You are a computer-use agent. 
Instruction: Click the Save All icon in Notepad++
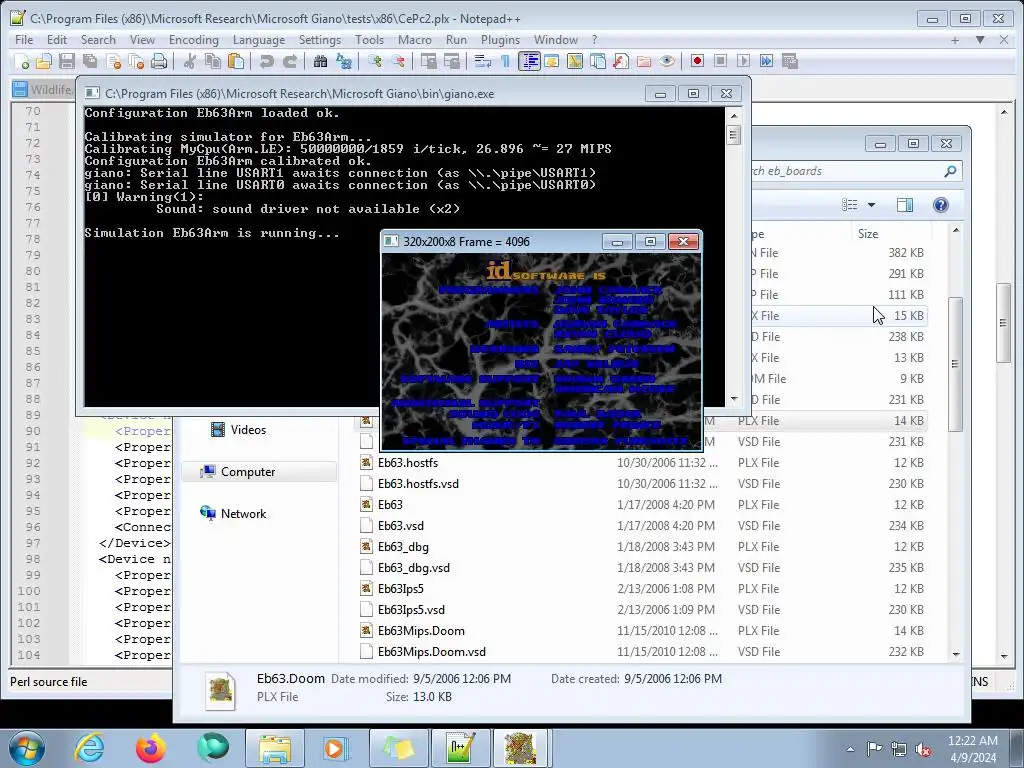click(90, 61)
